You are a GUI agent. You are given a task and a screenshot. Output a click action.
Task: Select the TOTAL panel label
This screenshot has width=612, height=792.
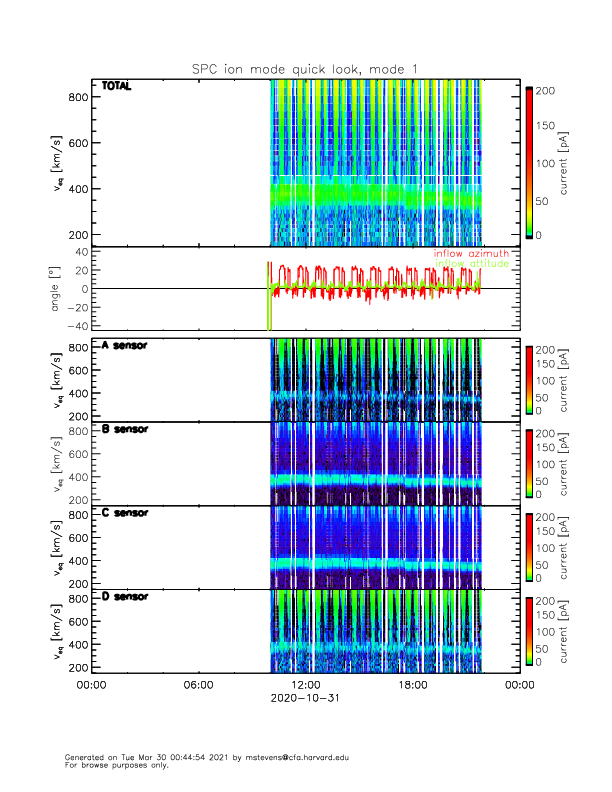click(x=116, y=87)
